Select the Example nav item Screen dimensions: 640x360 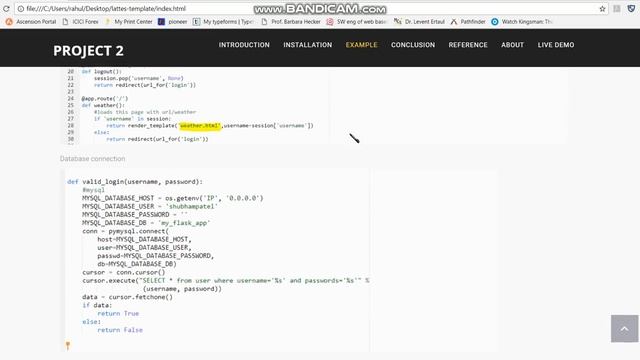click(x=362, y=45)
